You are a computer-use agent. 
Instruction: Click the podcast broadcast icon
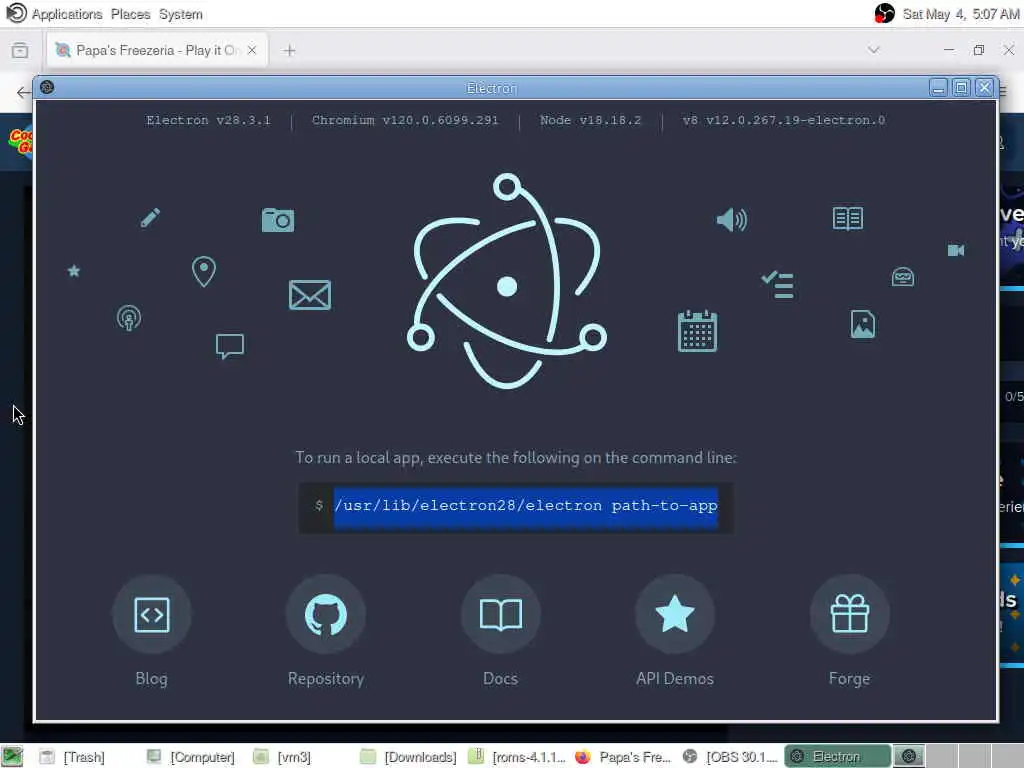(x=129, y=318)
